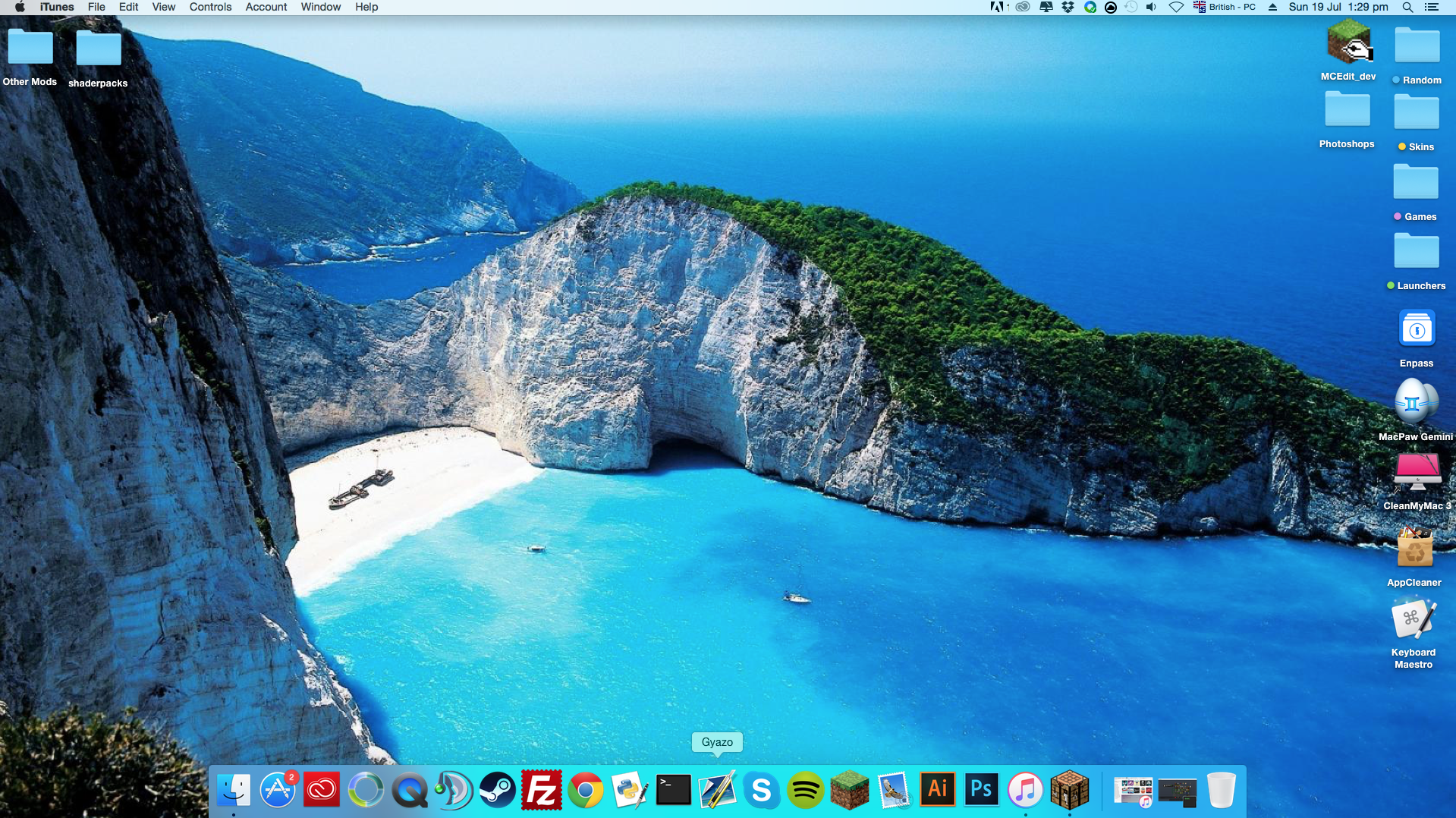The height and width of the screenshot is (818, 1456).
Task: Open the Account menu
Action: coord(266,7)
